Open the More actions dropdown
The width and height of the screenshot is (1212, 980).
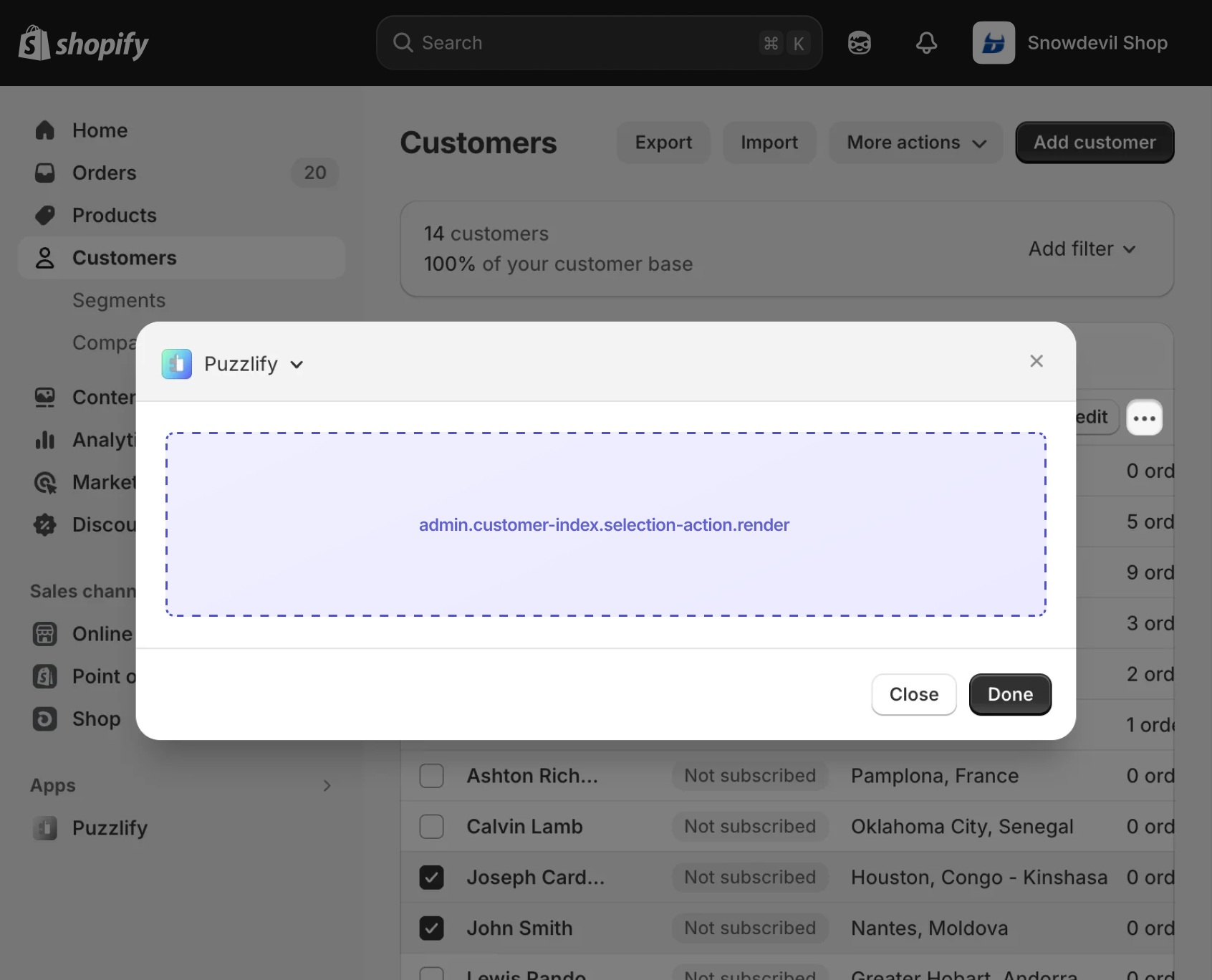(x=916, y=143)
